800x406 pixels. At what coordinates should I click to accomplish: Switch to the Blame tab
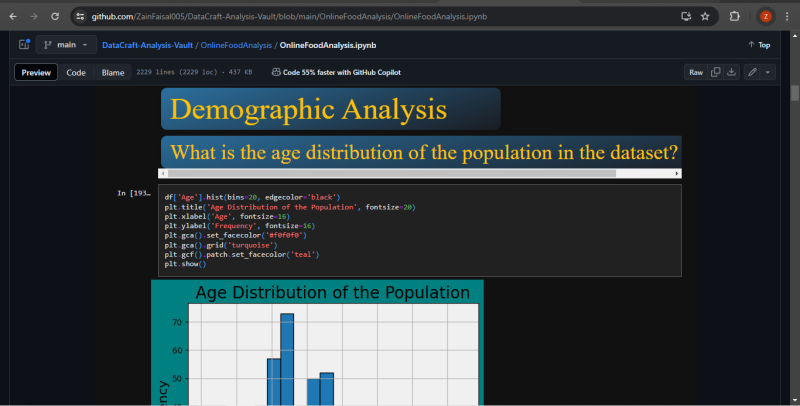click(x=113, y=72)
